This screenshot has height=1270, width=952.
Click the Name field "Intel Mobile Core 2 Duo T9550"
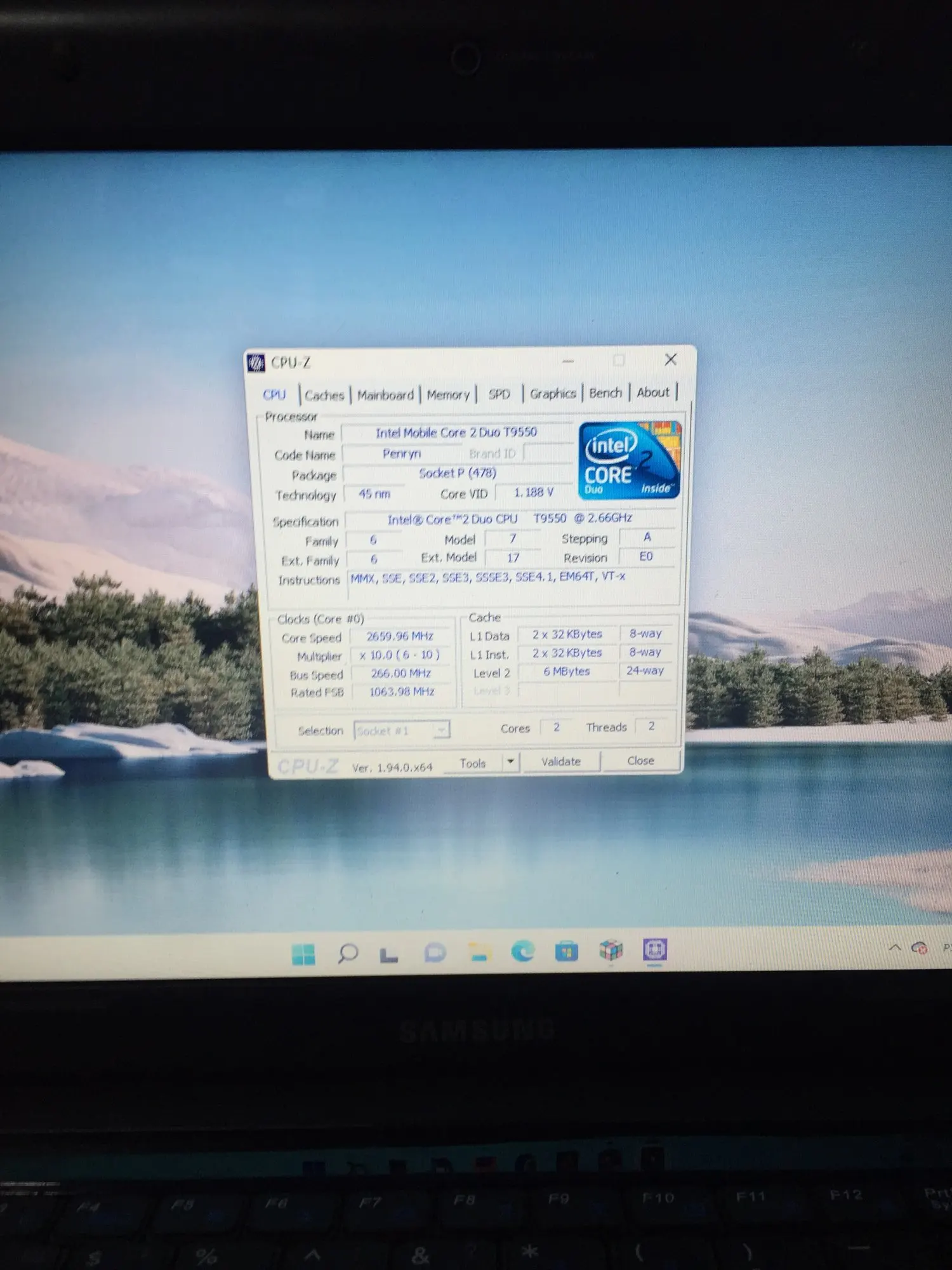(x=457, y=432)
